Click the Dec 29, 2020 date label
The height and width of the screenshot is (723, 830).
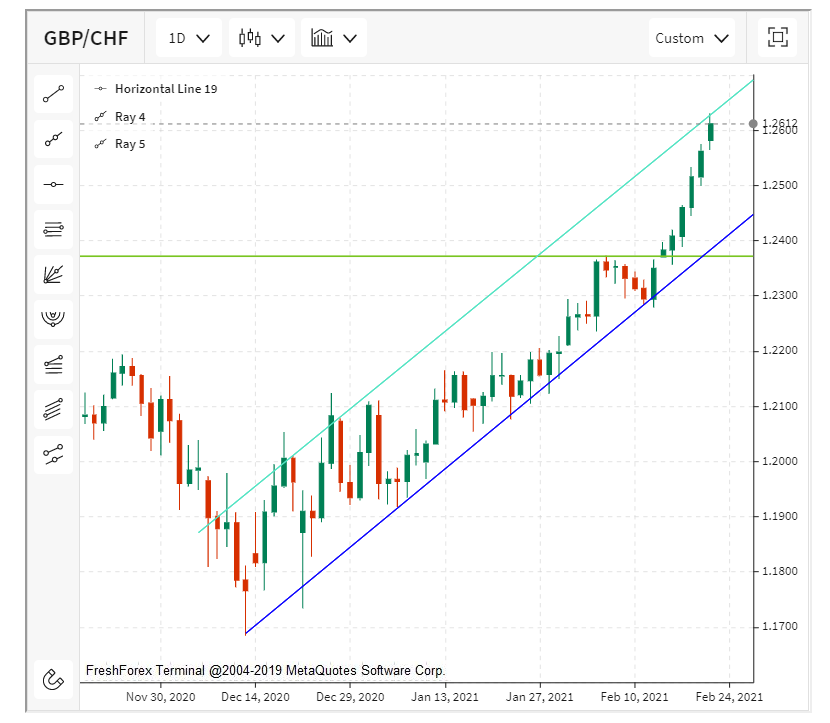pos(350,697)
